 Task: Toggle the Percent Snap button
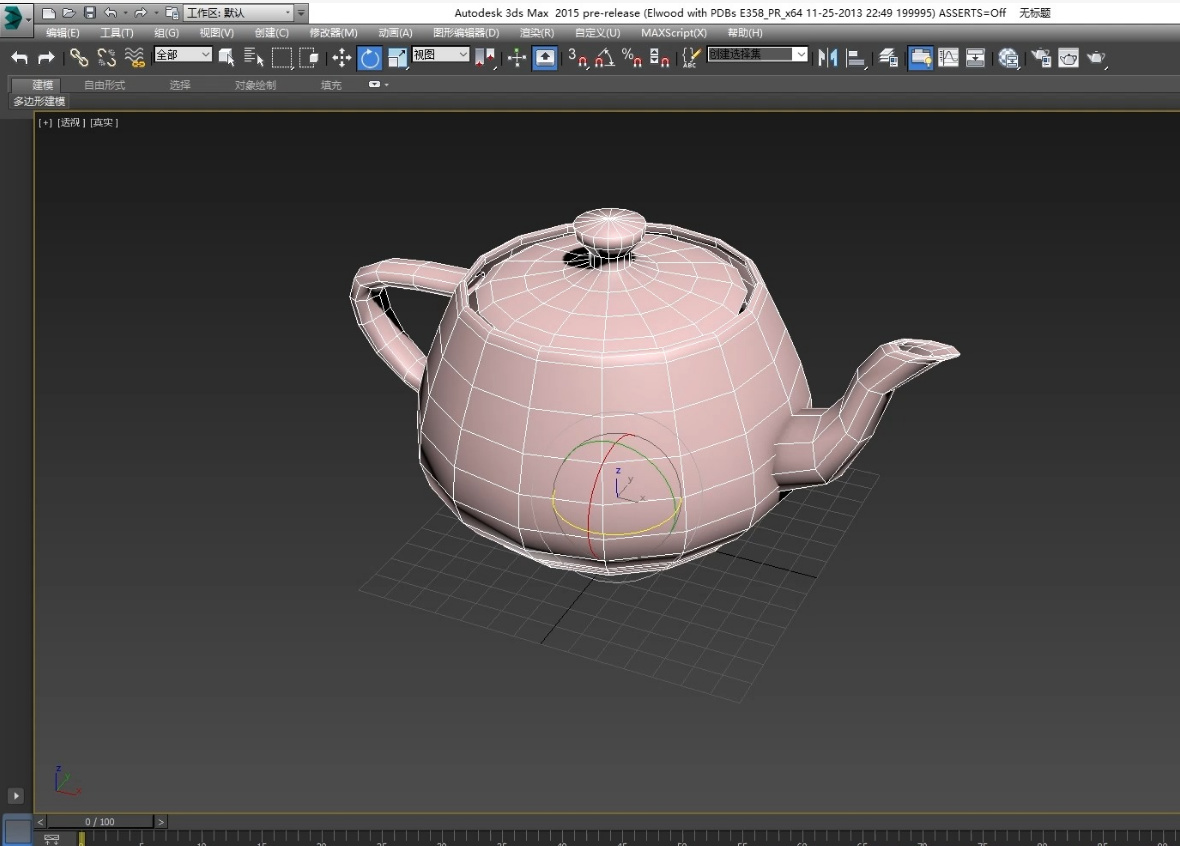pyautogui.click(x=632, y=58)
